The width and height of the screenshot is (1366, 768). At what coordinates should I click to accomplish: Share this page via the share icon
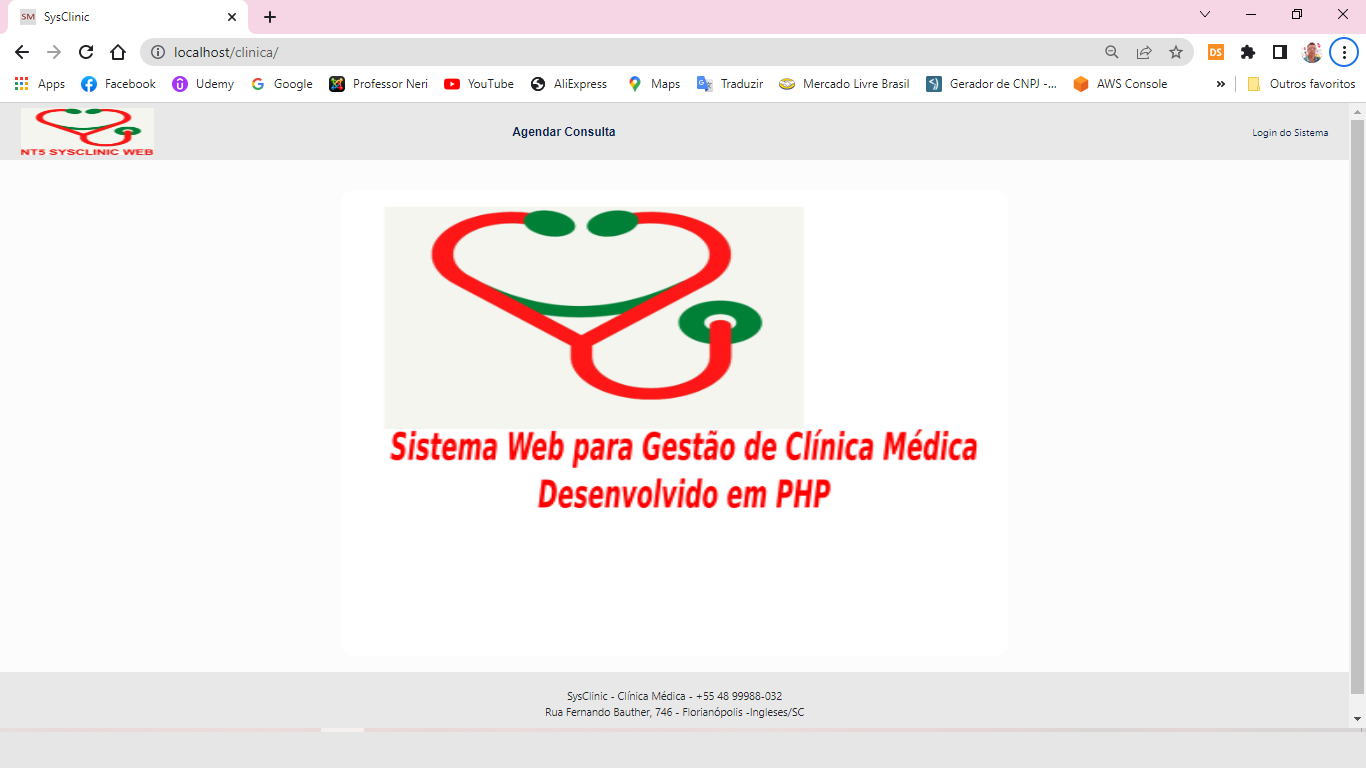tap(1144, 52)
